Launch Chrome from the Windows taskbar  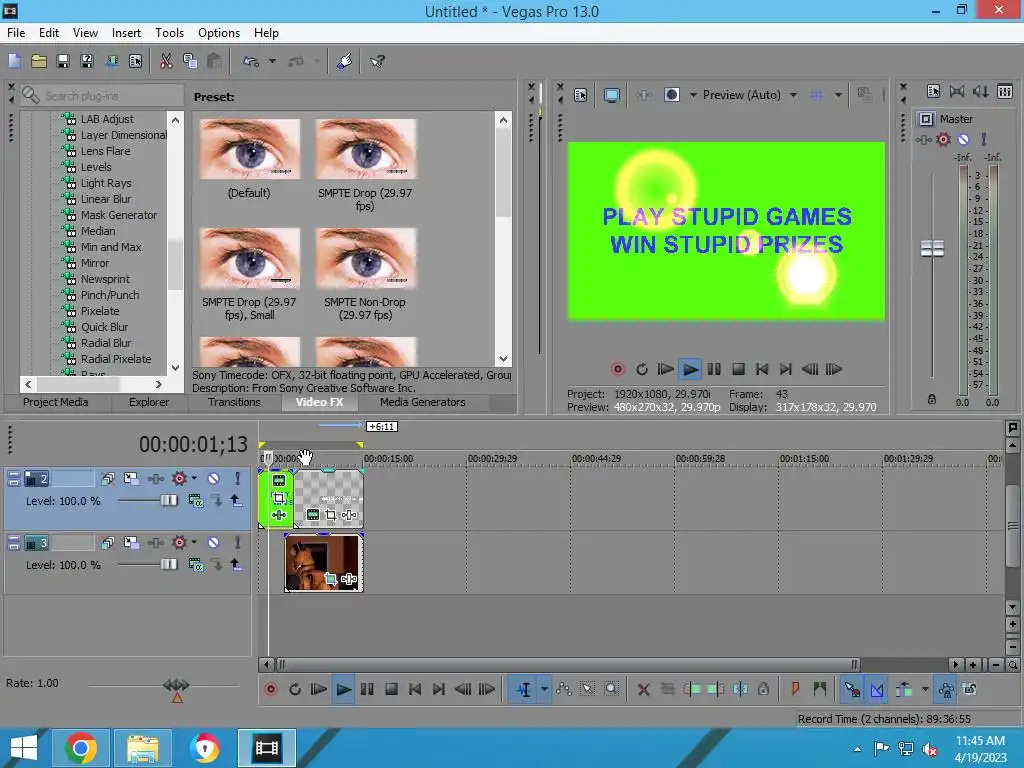[82, 748]
